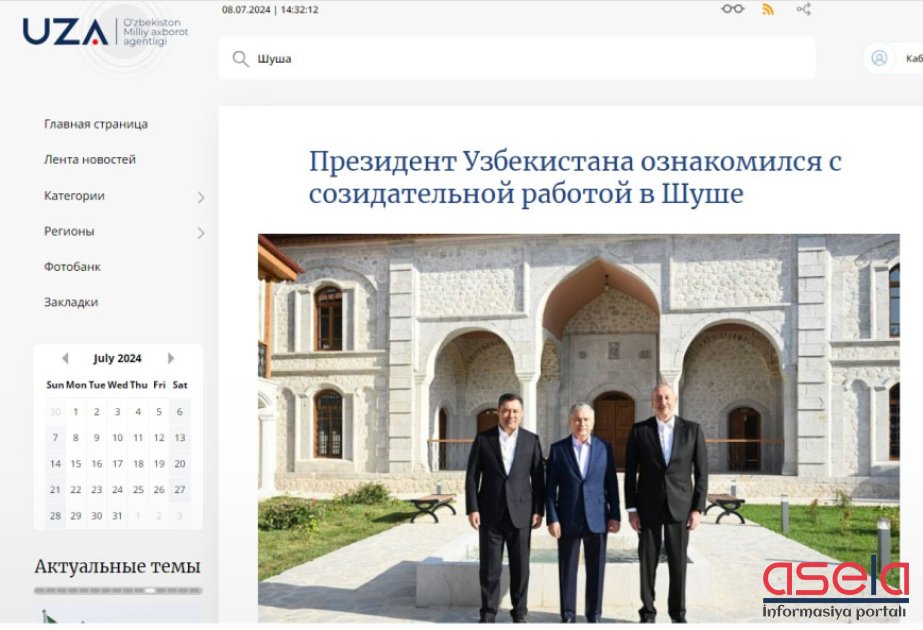
Task: Open the user account icon
Action: [x=879, y=58]
